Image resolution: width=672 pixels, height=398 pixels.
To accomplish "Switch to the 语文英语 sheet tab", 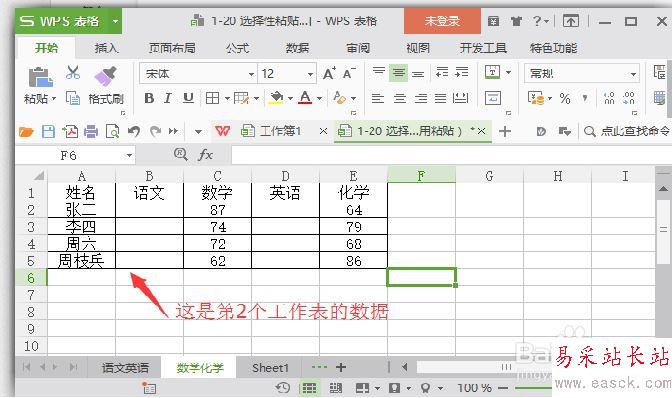I will (125, 368).
